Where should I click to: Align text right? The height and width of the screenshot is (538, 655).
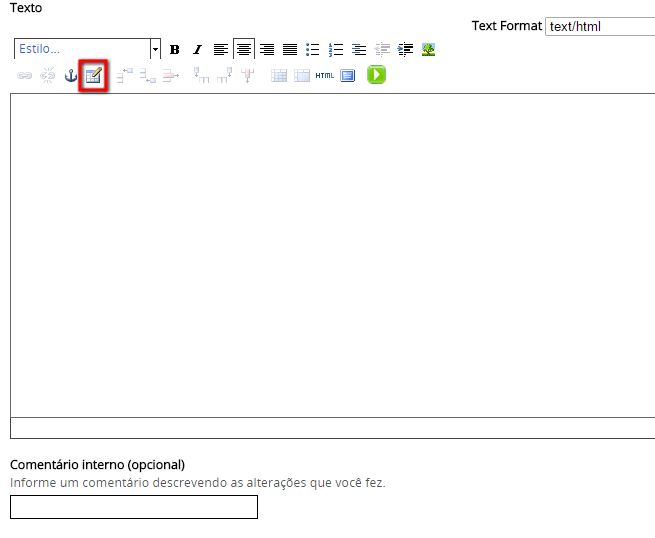[267, 50]
